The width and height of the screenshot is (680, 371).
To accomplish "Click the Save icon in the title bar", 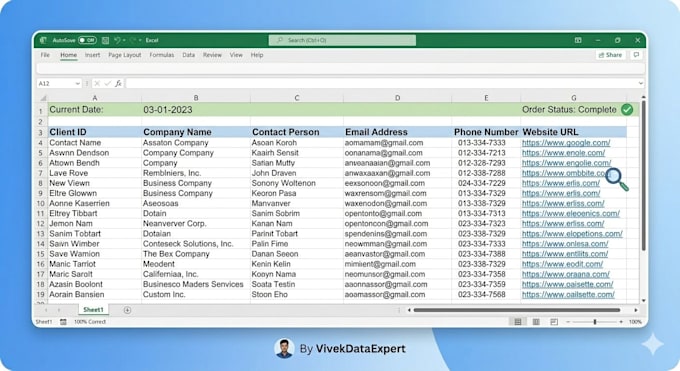I will (105, 40).
